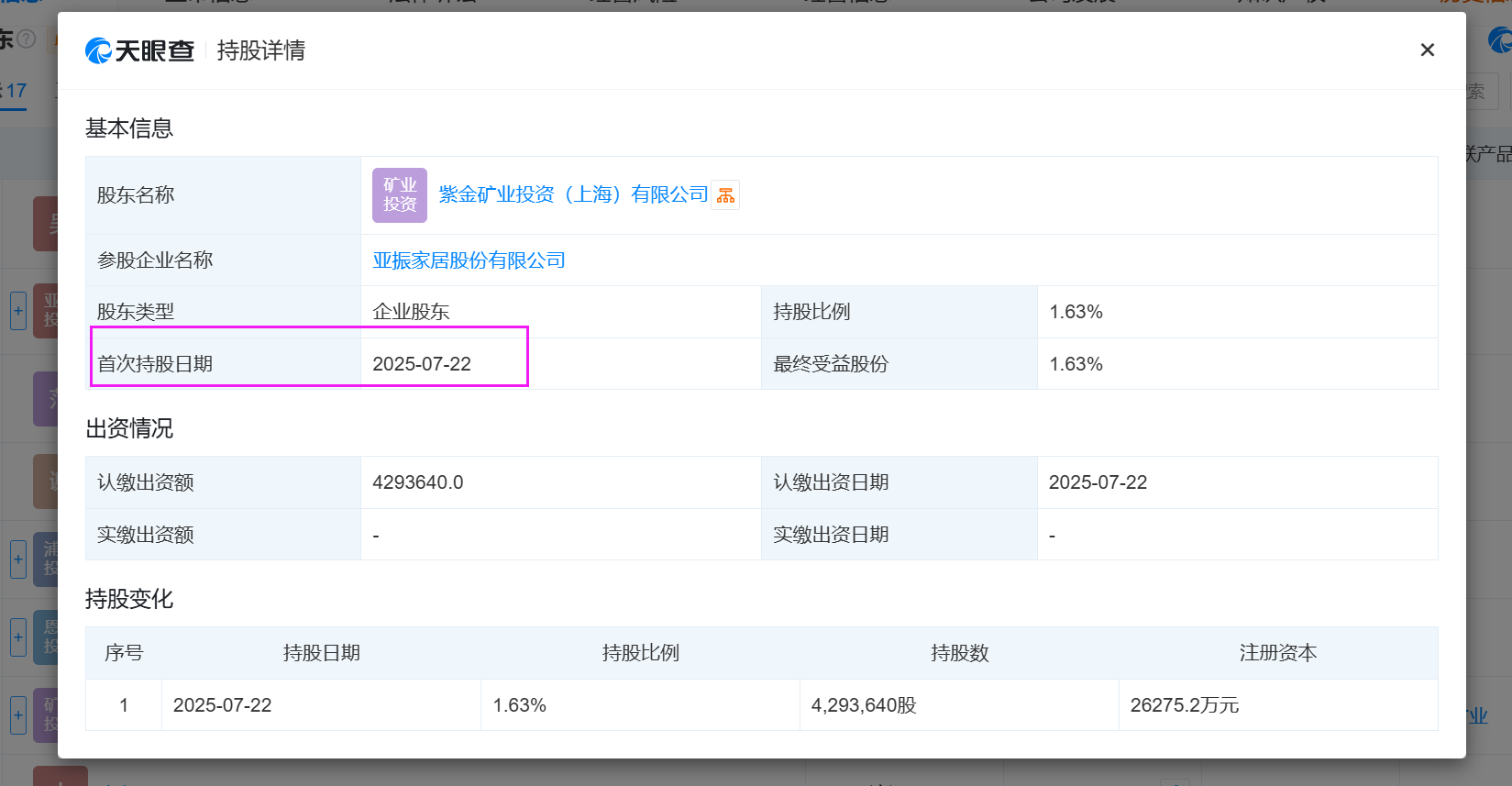Close the 持股详情 dialog
The height and width of the screenshot is (786, 1512).
coord(1427,50)
